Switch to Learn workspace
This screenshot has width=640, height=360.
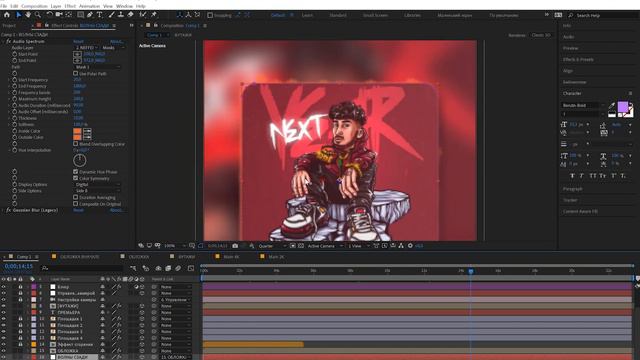[x=307, y=15]
